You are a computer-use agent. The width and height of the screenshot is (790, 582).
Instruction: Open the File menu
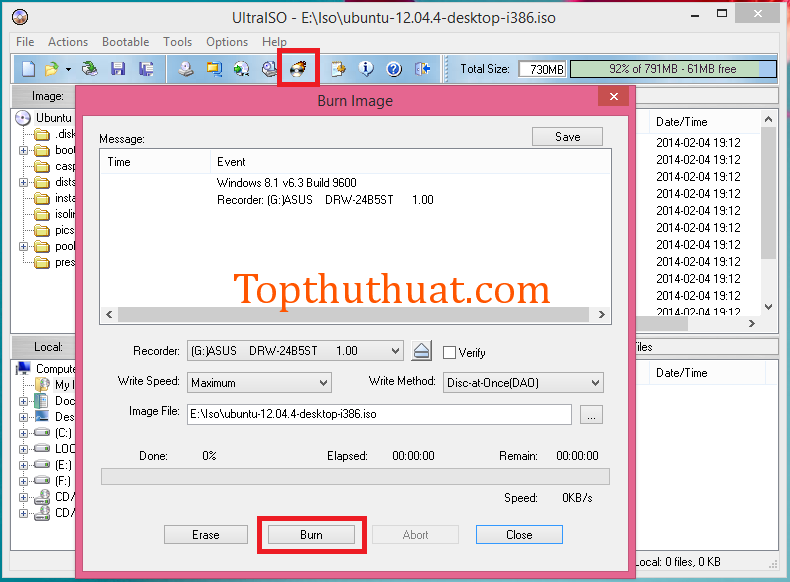pyautogui.click(x=25, y=42)
